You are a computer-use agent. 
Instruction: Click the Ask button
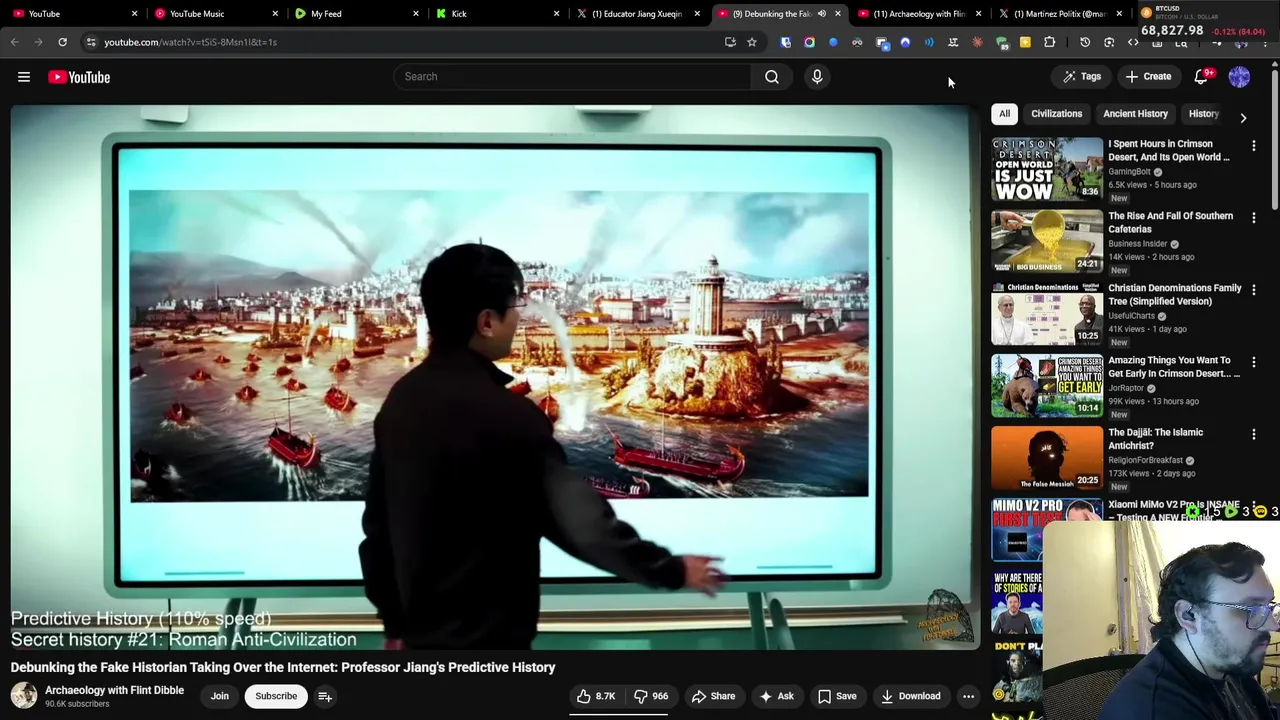pyautogui.click(x=776, y=696)
